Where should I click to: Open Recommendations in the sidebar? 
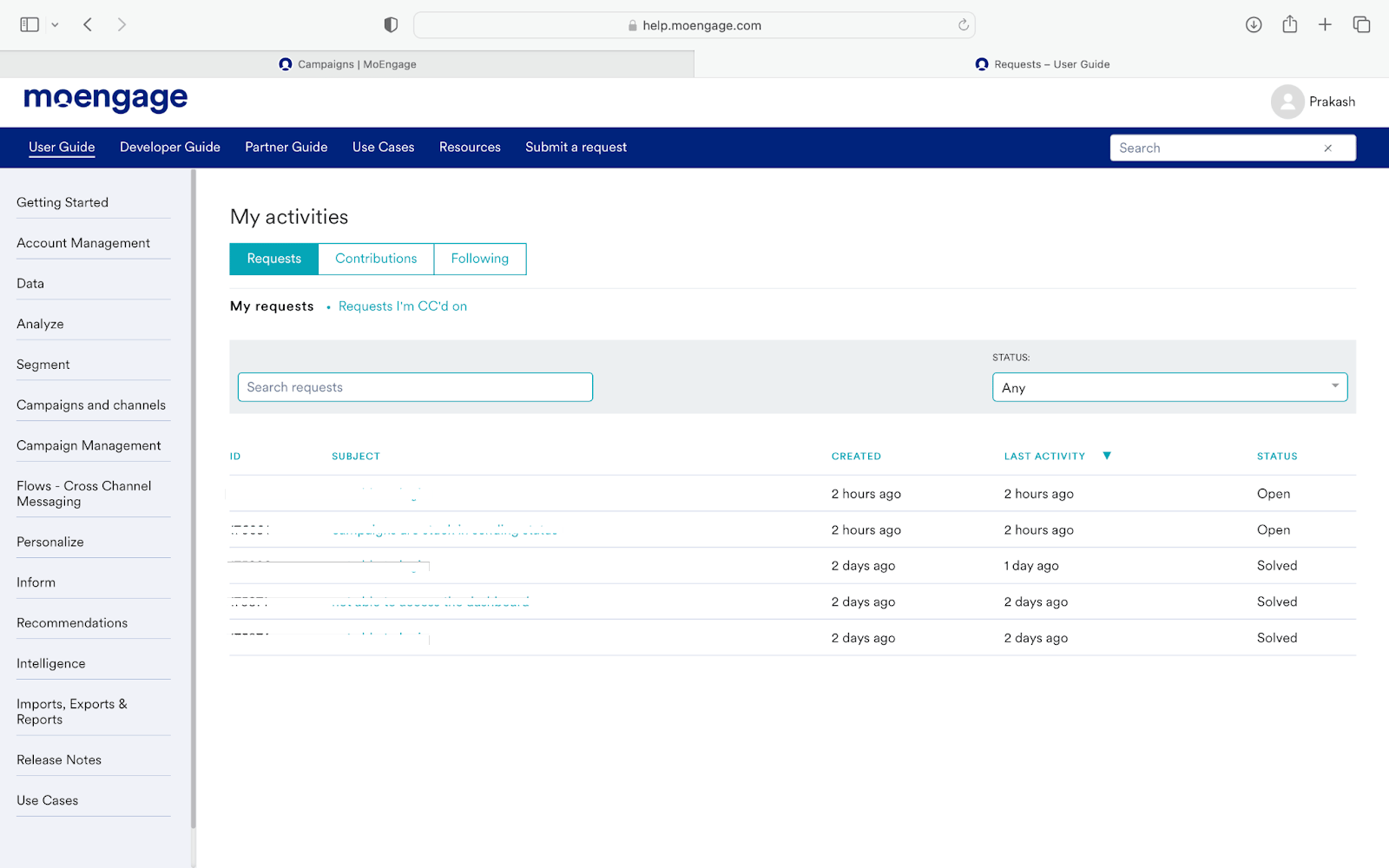[72, 623]
